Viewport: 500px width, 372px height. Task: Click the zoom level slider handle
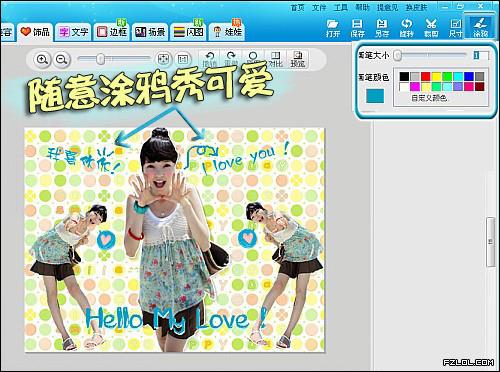[x=101, y=59]
